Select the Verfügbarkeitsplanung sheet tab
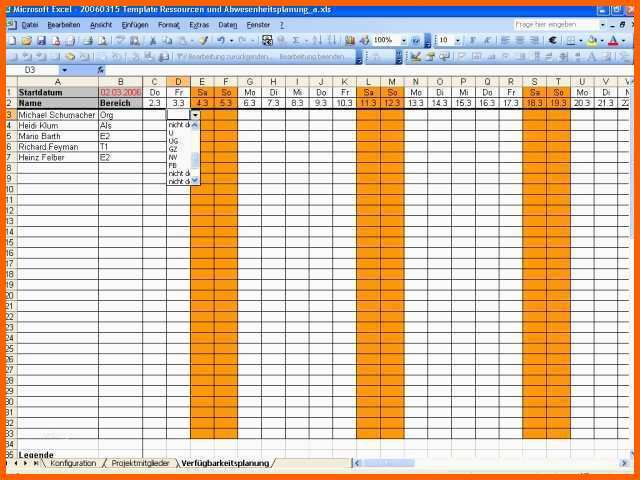The image size is (640, 480). [x=225, y=463]
